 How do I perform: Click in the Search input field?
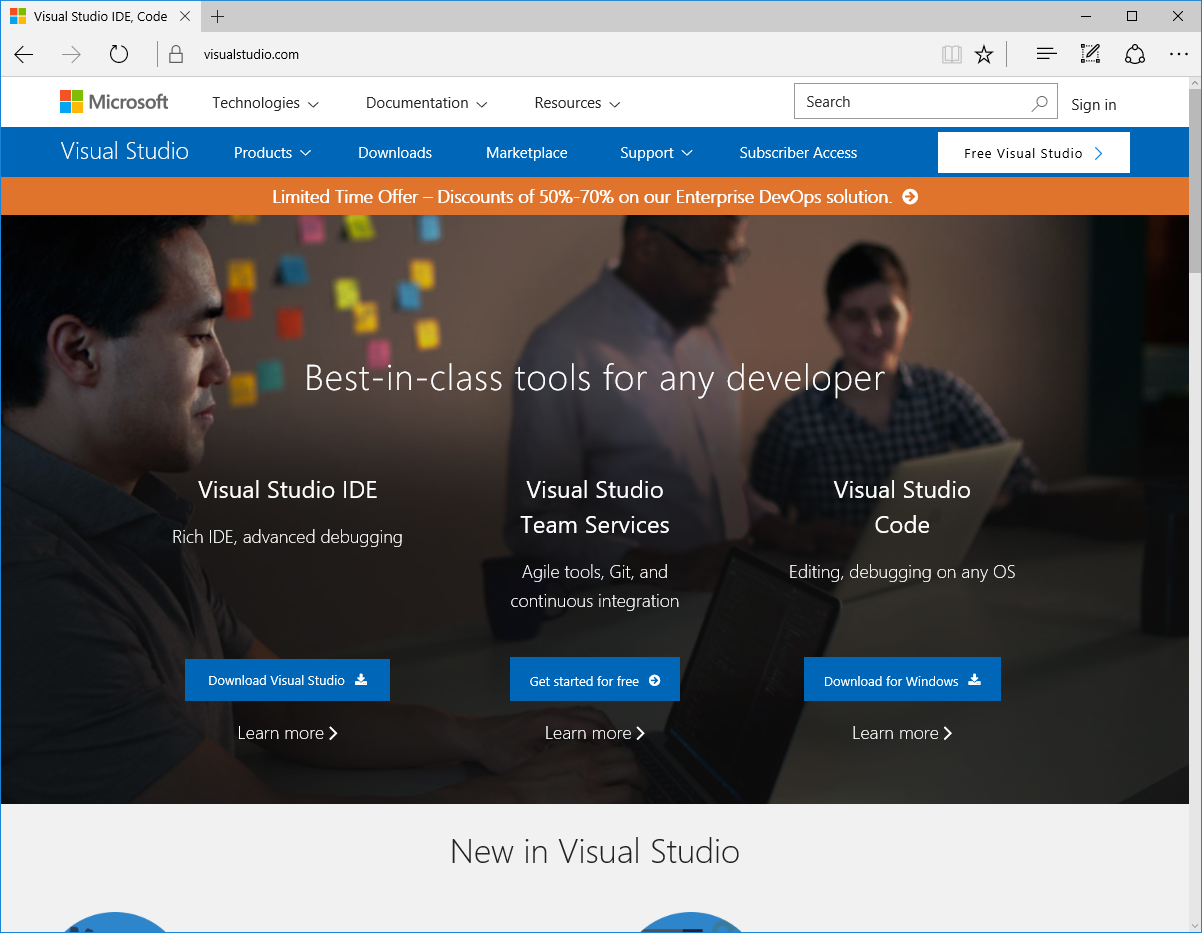click(910, 102)
